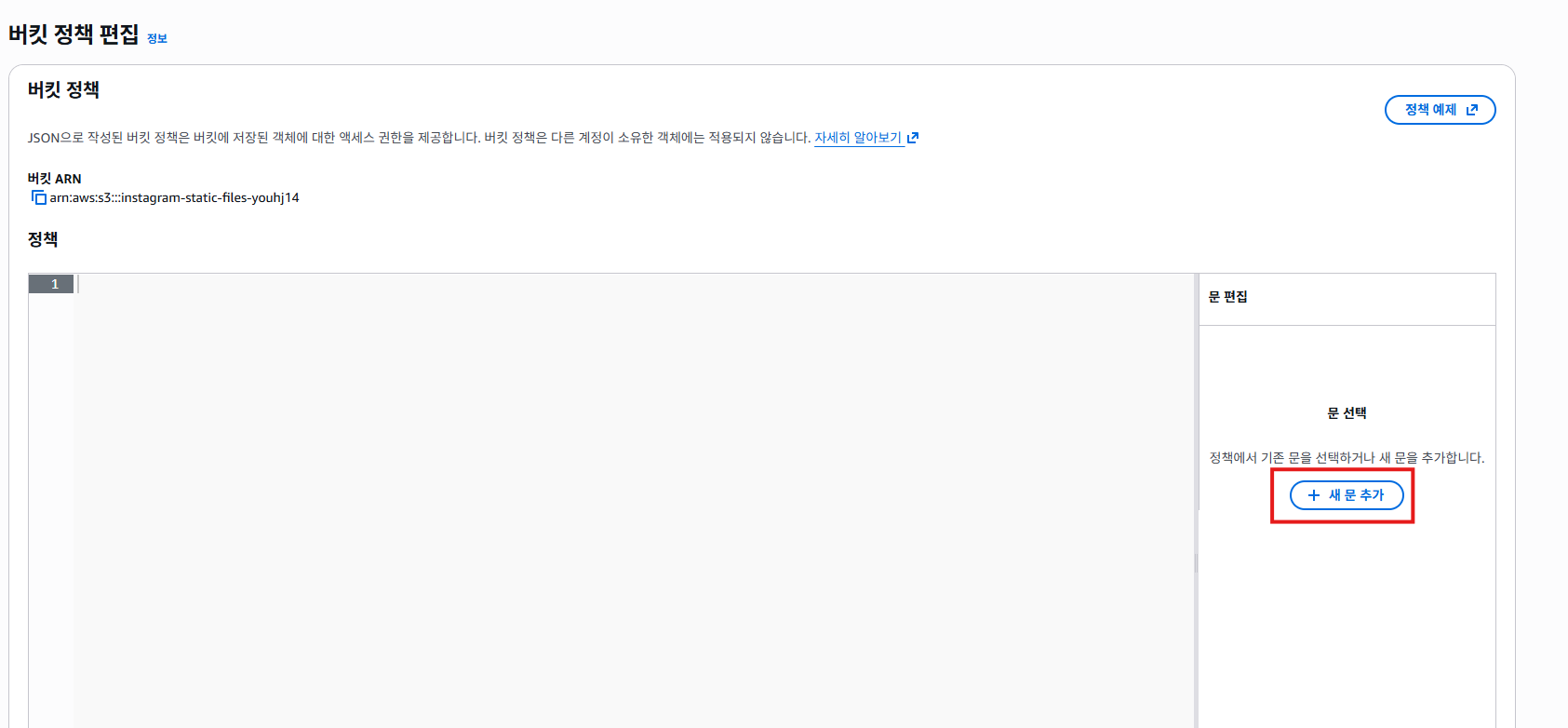Click external link icon after 자세히 알아보기

[913, 138]
